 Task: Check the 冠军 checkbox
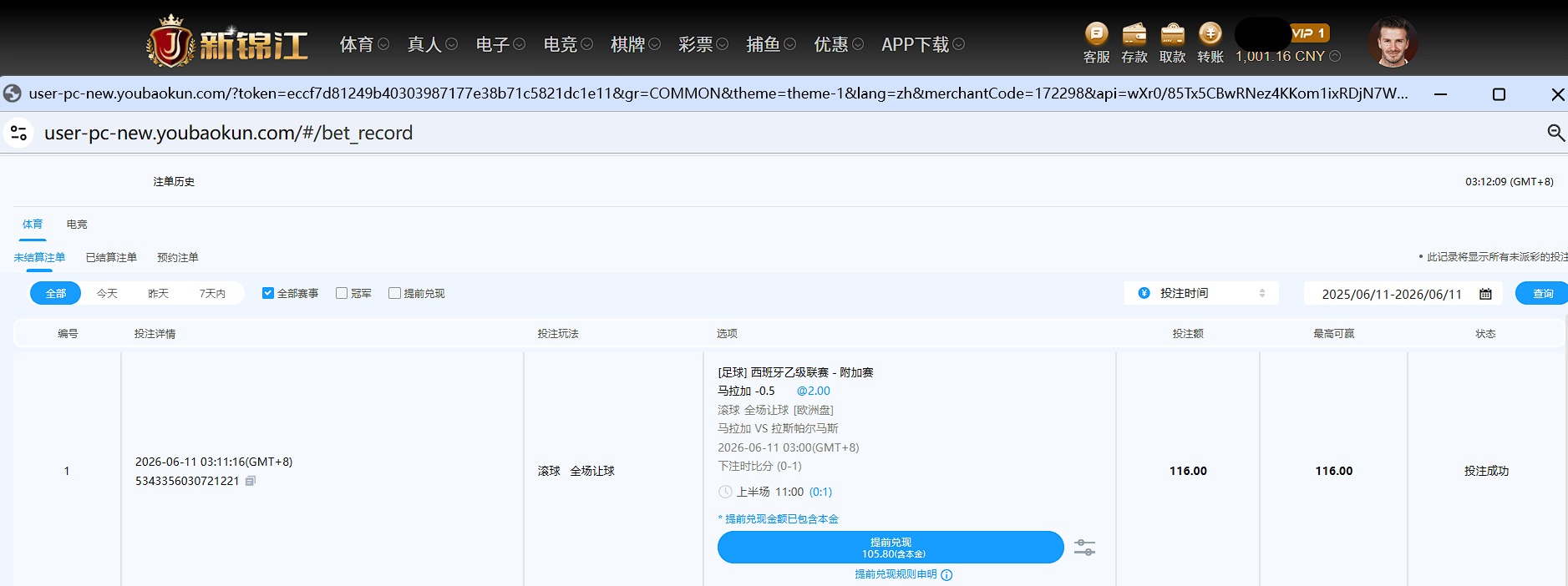pyautogui.click(x=342, y=293)
